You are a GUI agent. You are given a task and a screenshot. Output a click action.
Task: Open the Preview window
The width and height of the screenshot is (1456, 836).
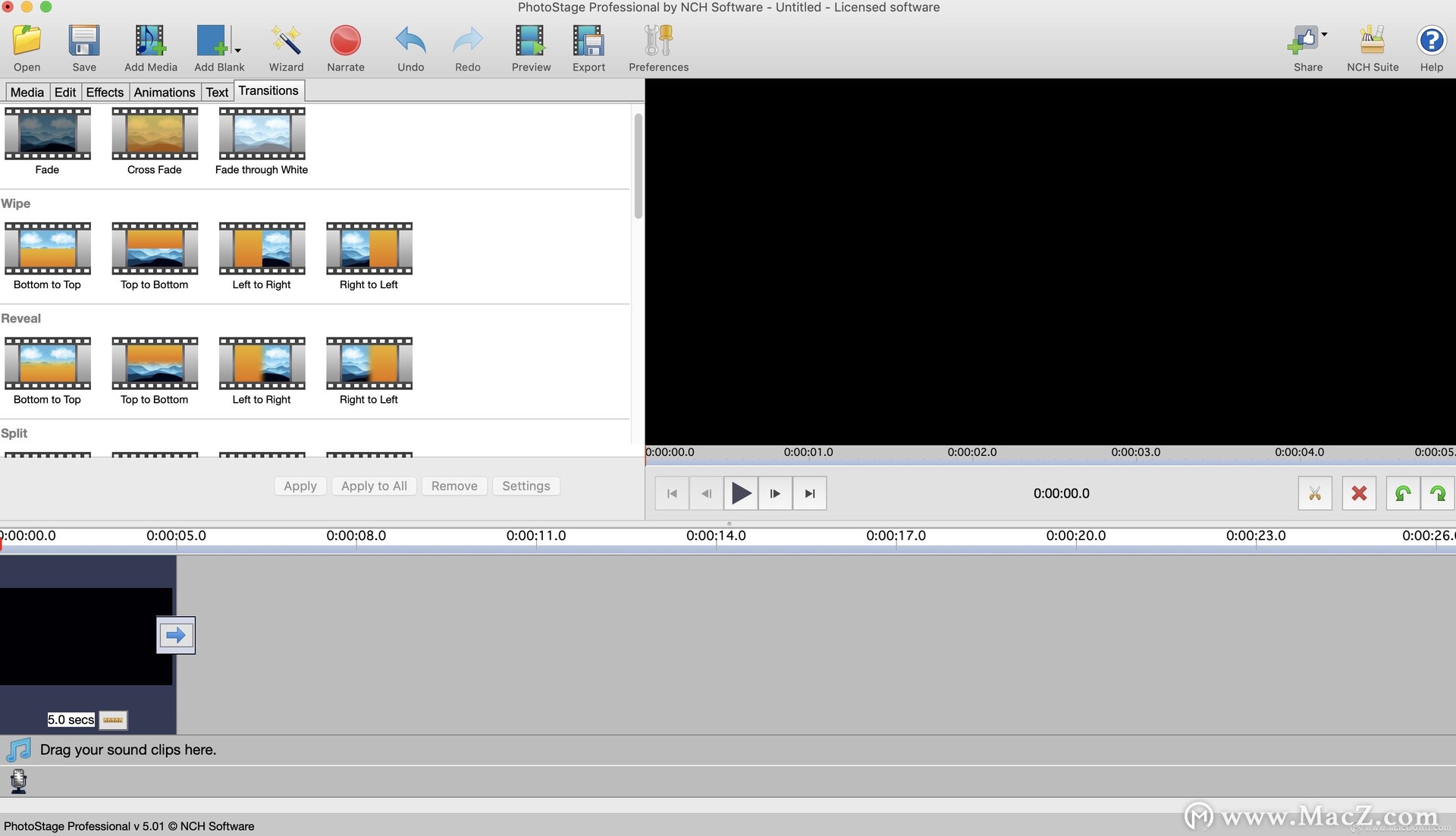[x=530, y=41]
